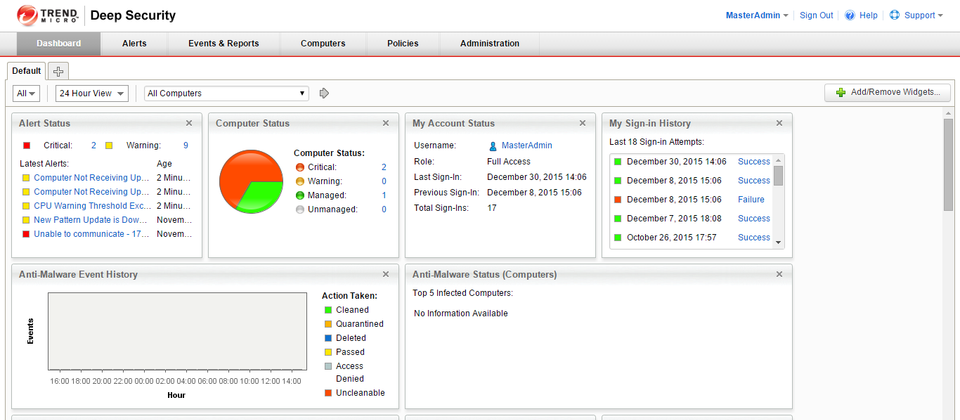Click the computer status pie chart

click(251, 182)
